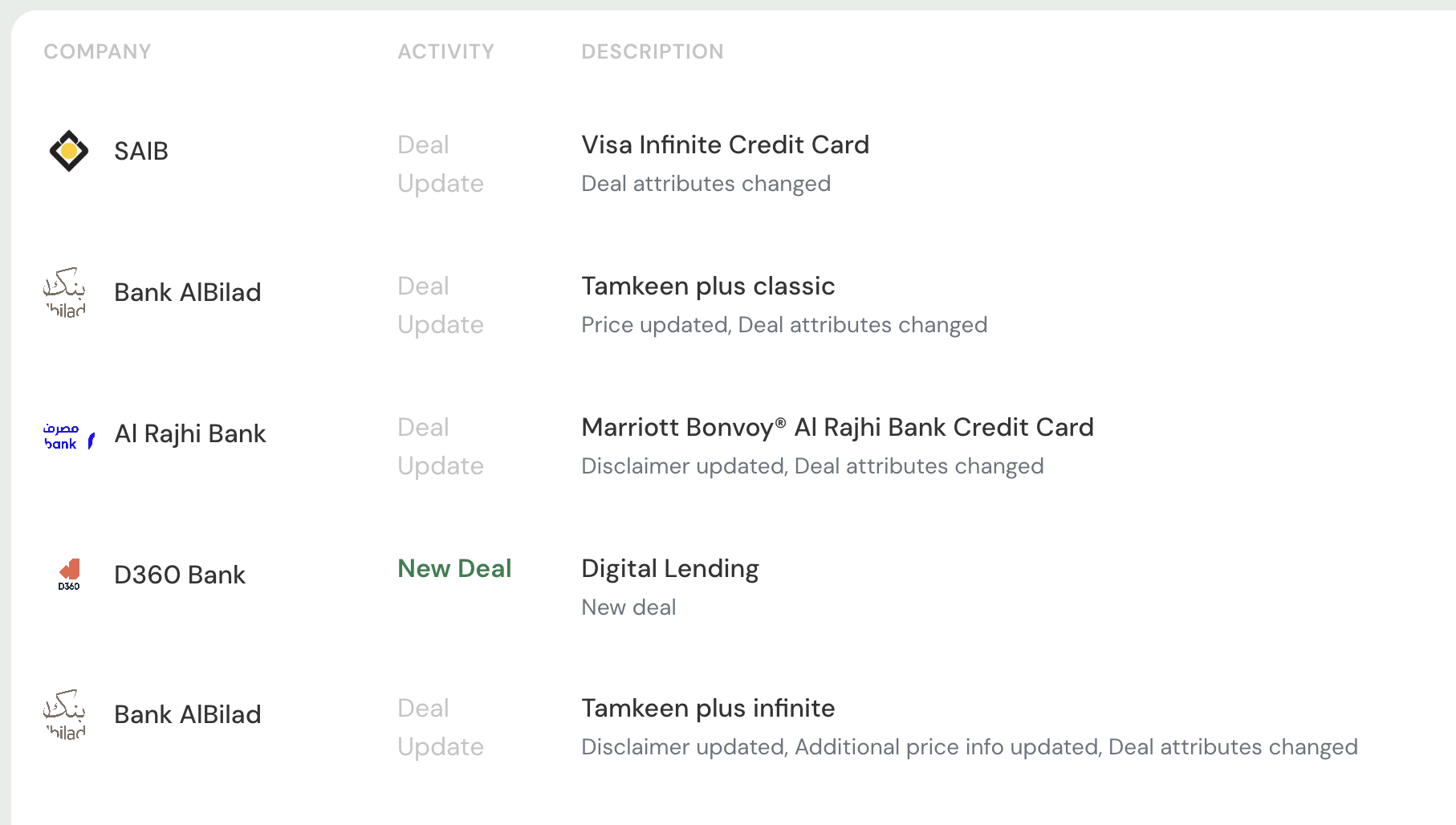
Task: Click the Bank AlBilad logo beside Tamkeen plus infinite
Action: coord(65,714)
